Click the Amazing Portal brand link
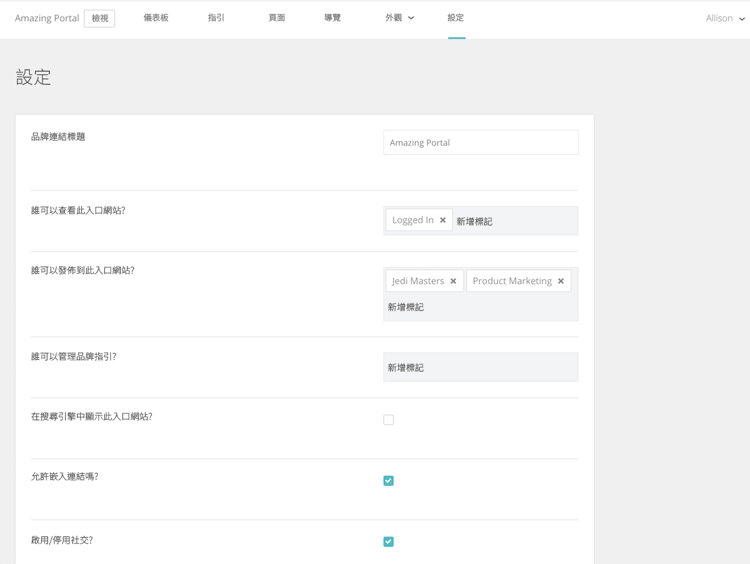 point(47,18)
